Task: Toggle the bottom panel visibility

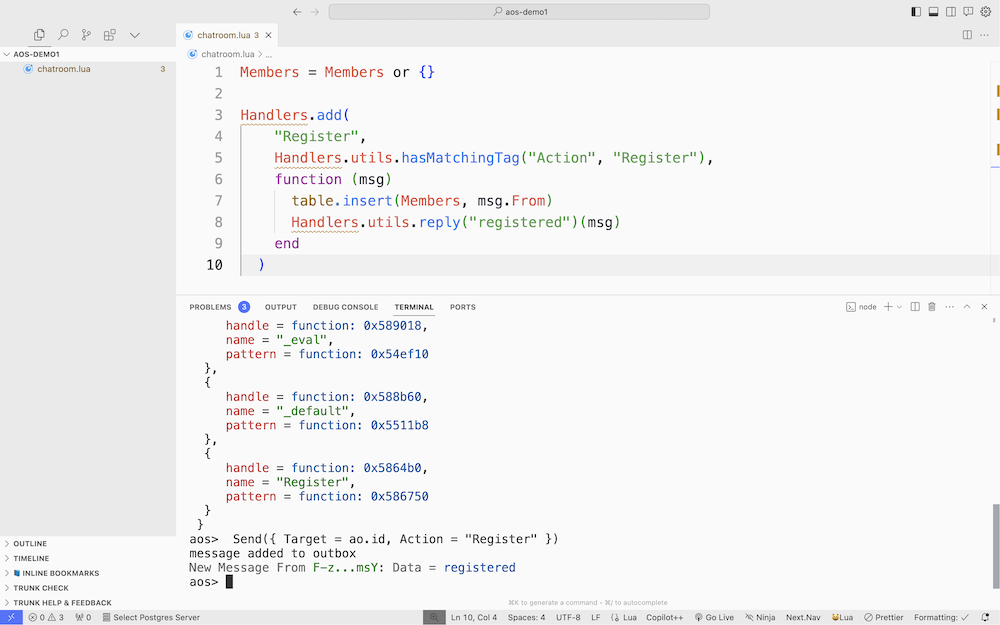Action: 933,12
